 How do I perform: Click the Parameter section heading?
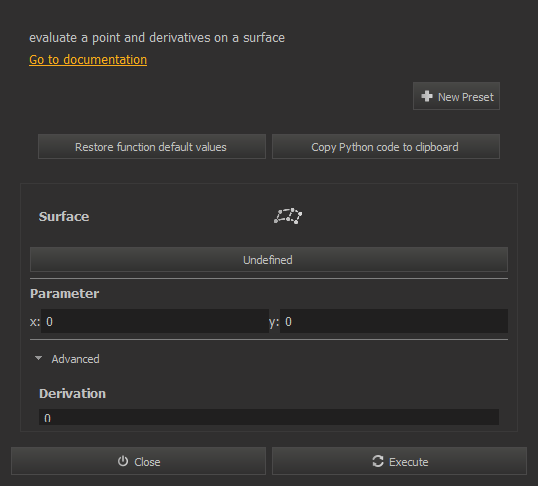[x=65, y=293]
